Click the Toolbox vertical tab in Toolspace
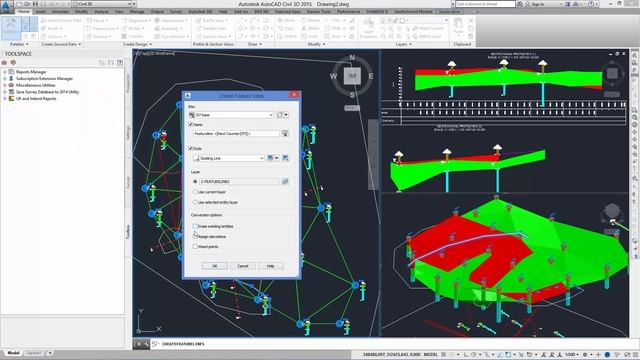 pyautogui.click(x=128, y=232)
